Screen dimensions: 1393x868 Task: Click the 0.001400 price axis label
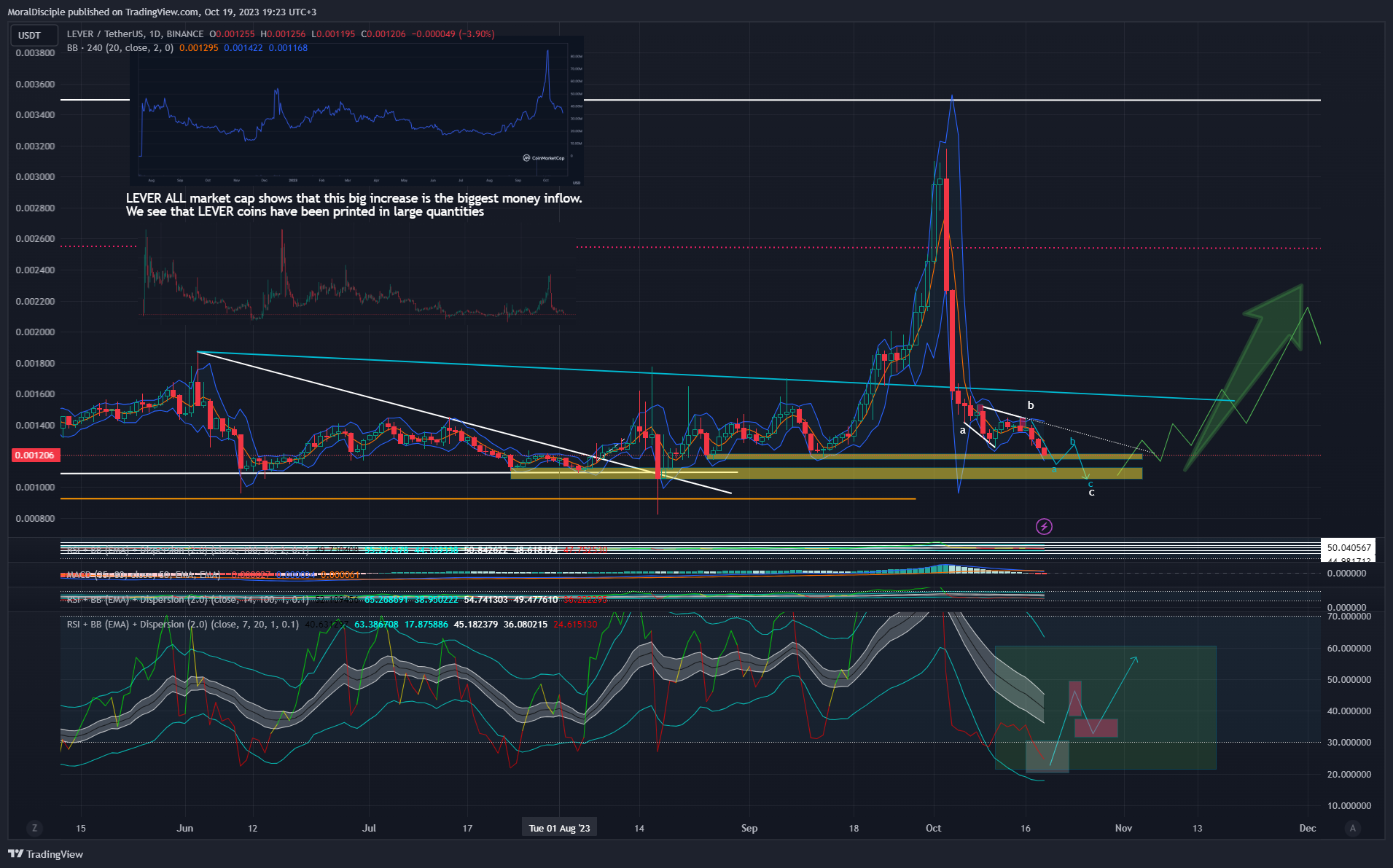point(35,425)
